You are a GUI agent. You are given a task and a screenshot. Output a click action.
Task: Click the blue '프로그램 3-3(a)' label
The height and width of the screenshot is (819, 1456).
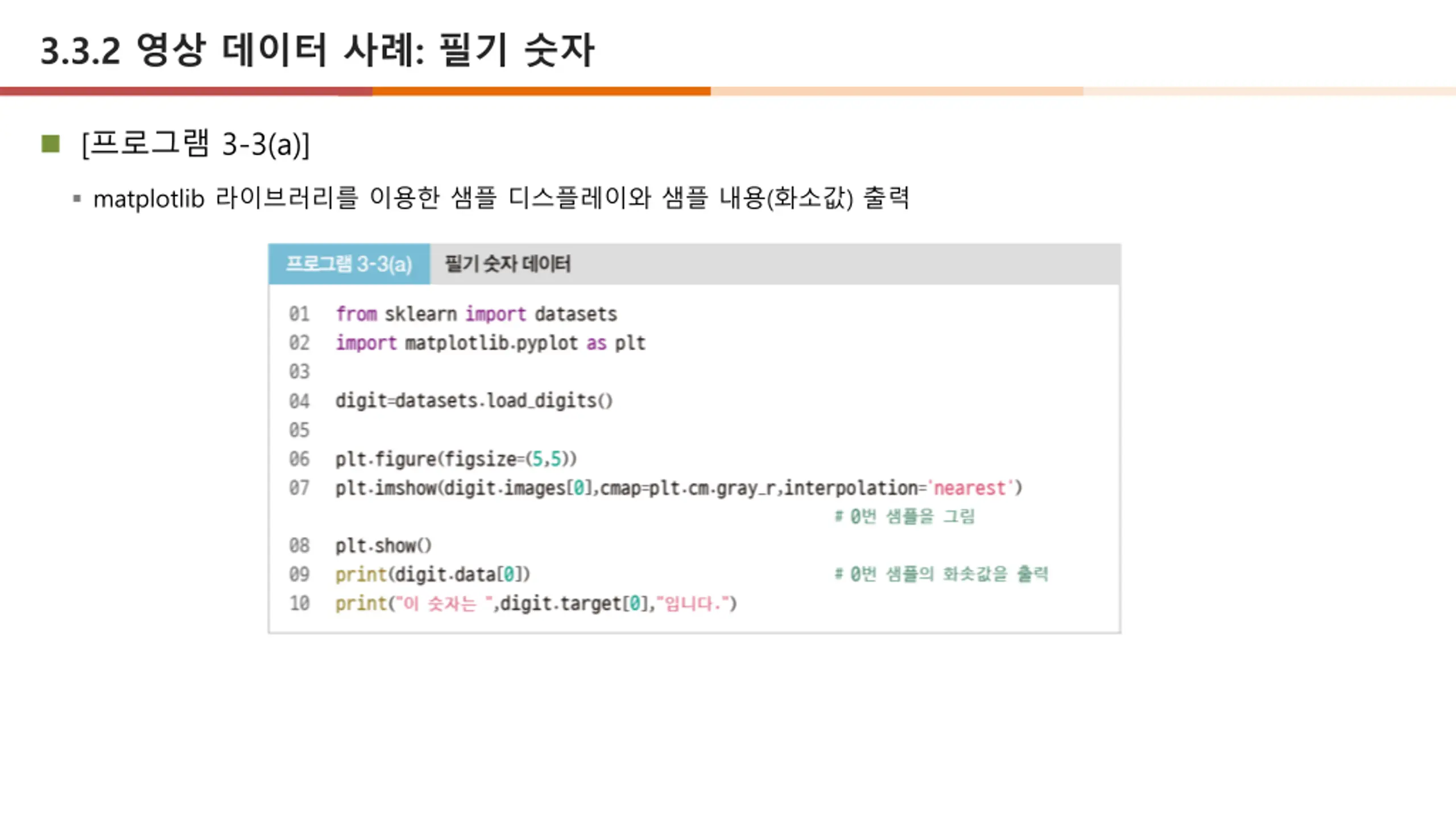349,264
